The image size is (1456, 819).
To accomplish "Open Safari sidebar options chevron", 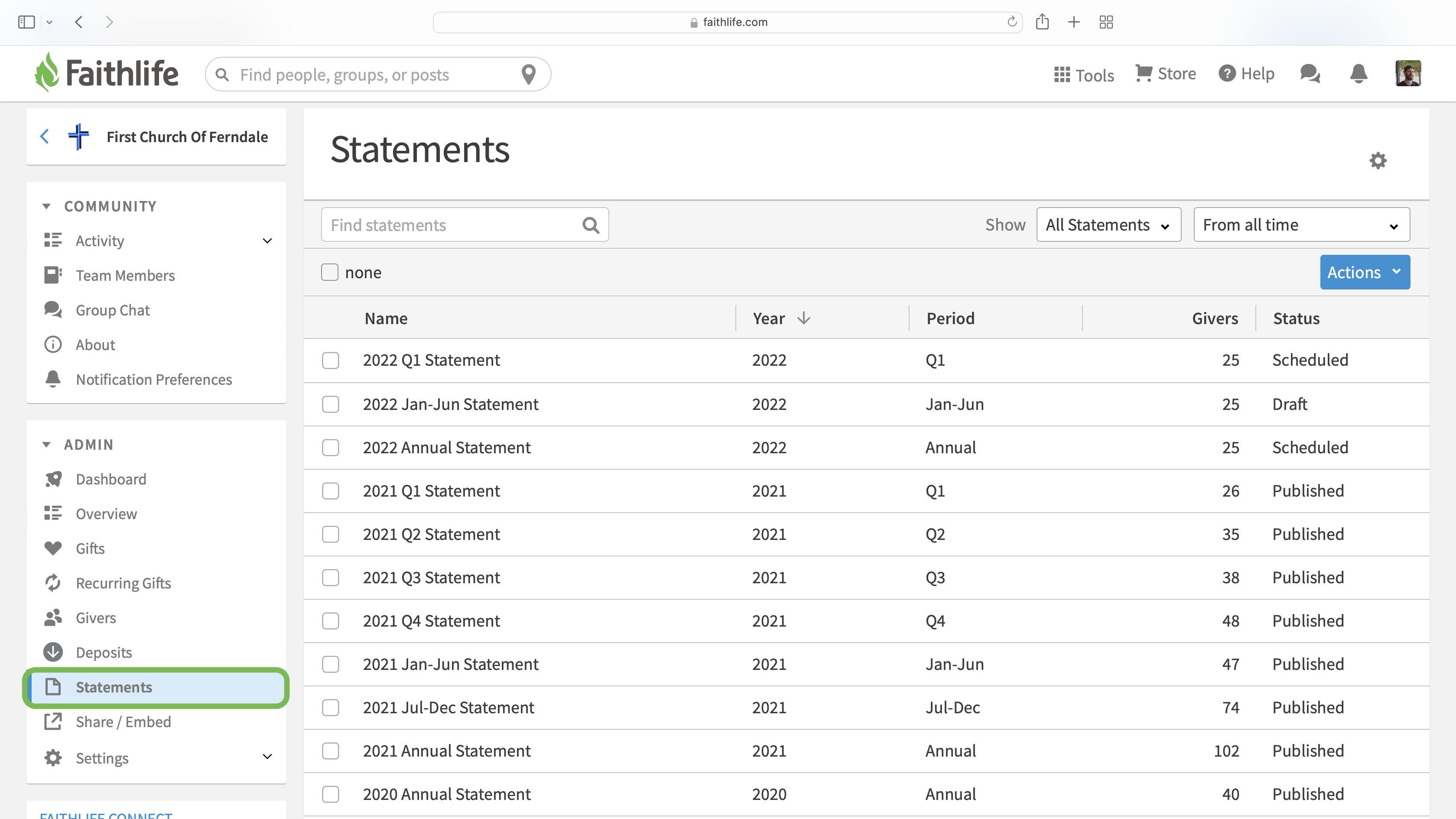I will pos(49,22).
